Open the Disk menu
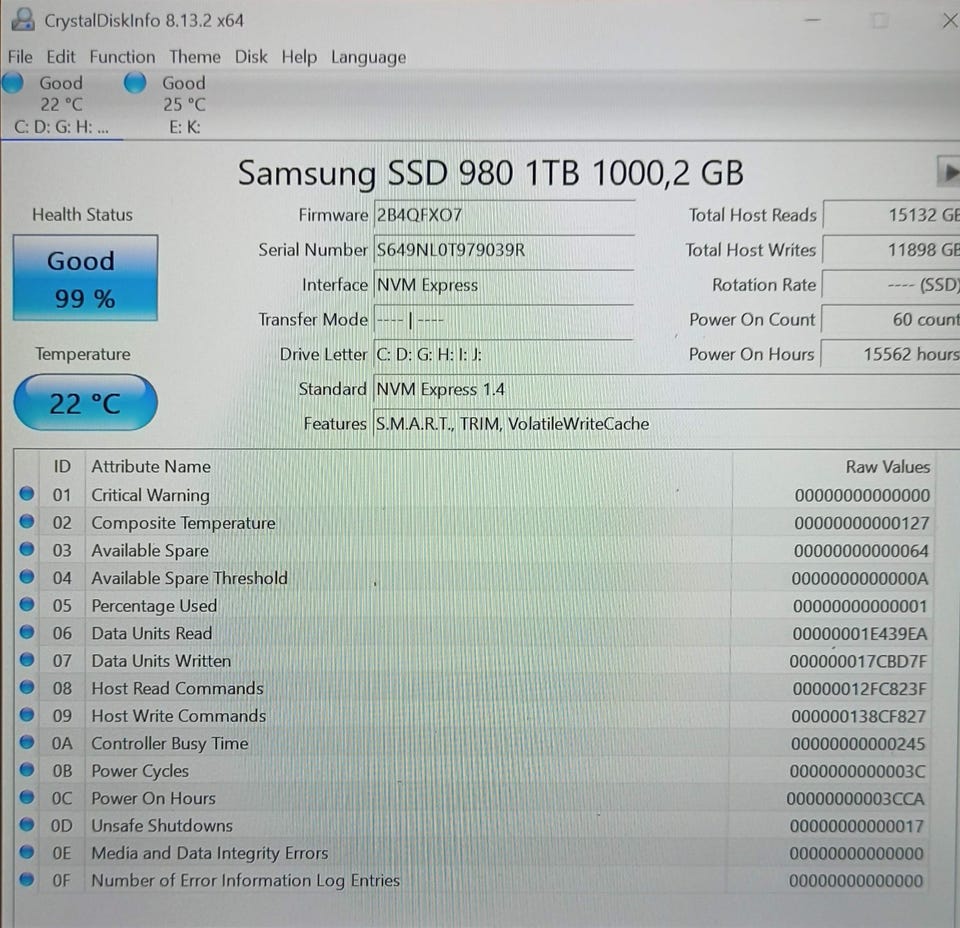Image resolution: width=960 pixels, height=928 pixels. [251, 57]
